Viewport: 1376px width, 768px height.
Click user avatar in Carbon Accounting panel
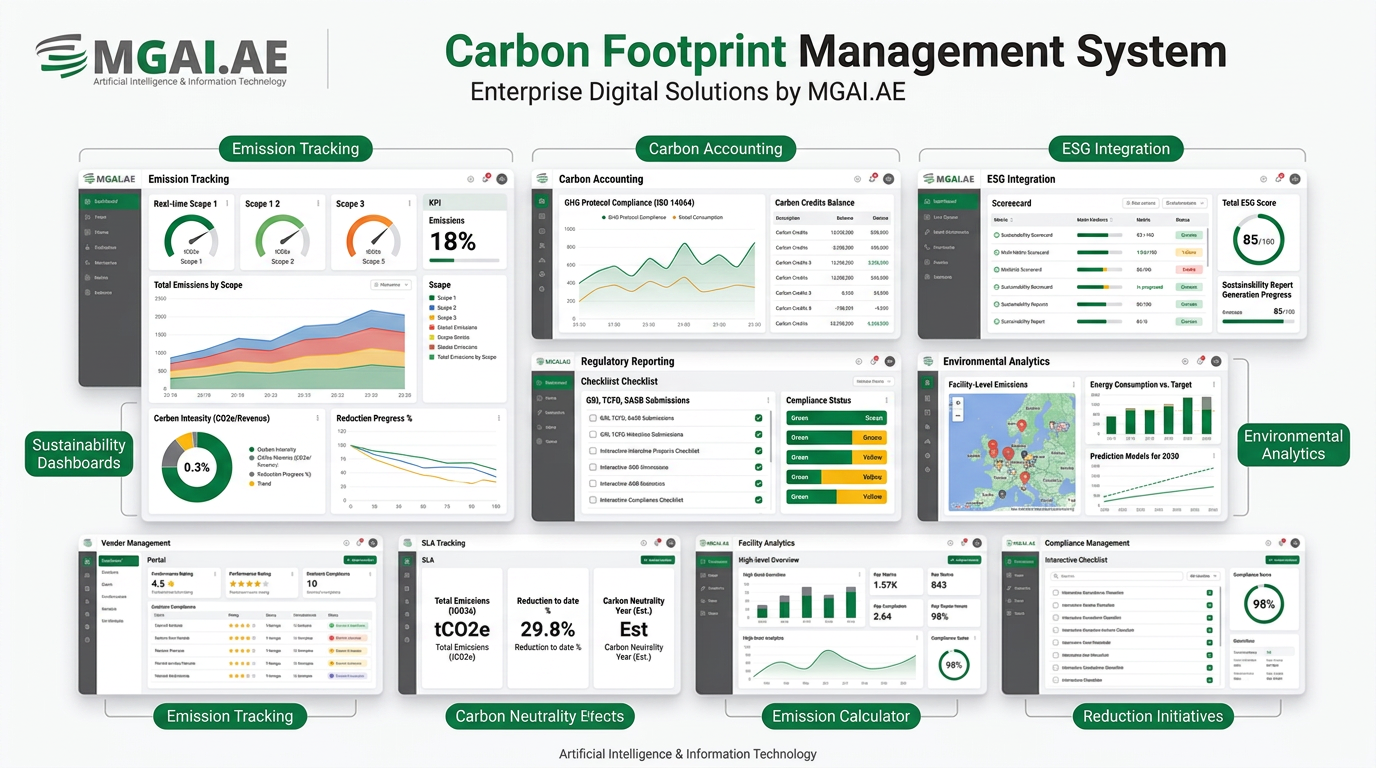click(x=889, y=179)
